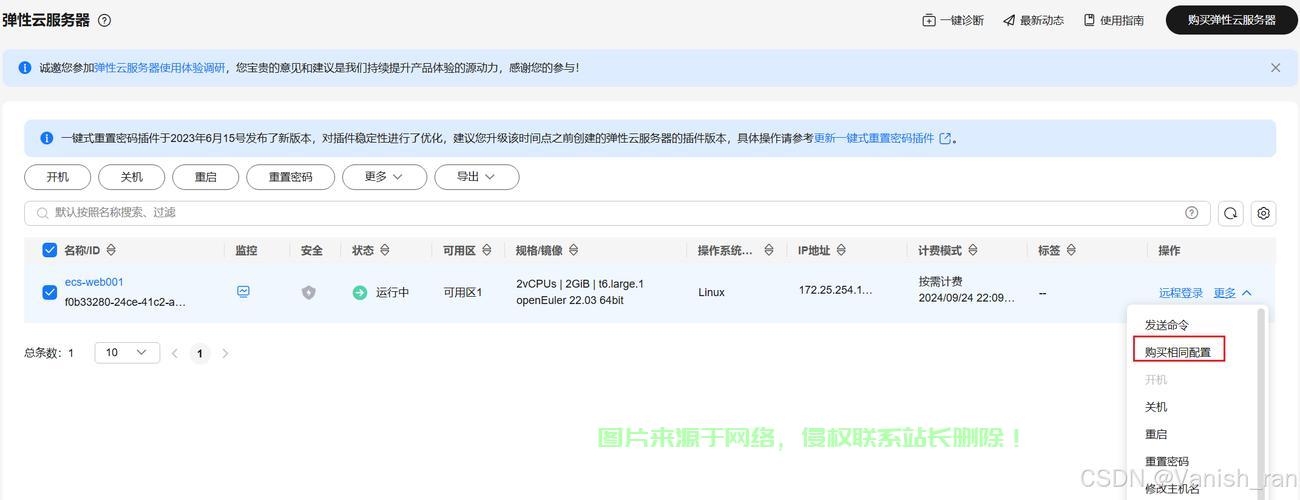Click the 2vCPUs | 2GiB | t6.large.1 spec text
The image size is (1300, 500).
pyautogui.click(x=580, y=284)
